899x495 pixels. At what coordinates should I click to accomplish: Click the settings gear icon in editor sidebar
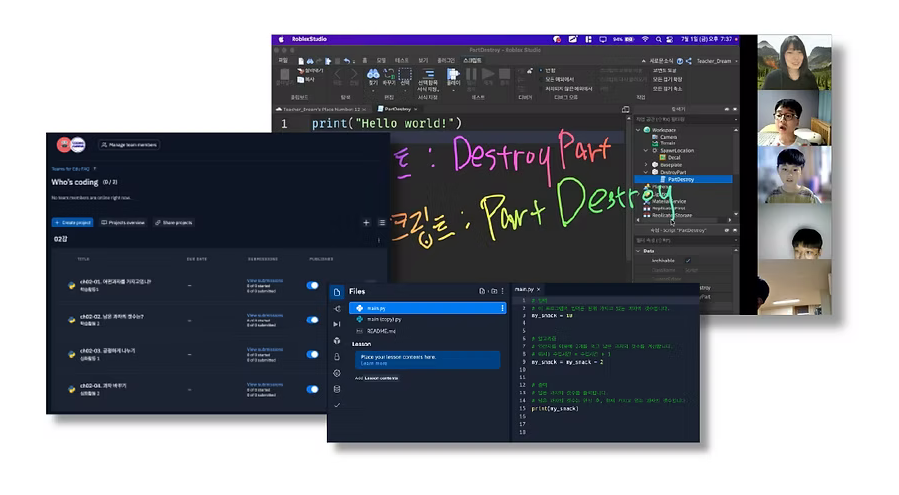coord(337,373)
